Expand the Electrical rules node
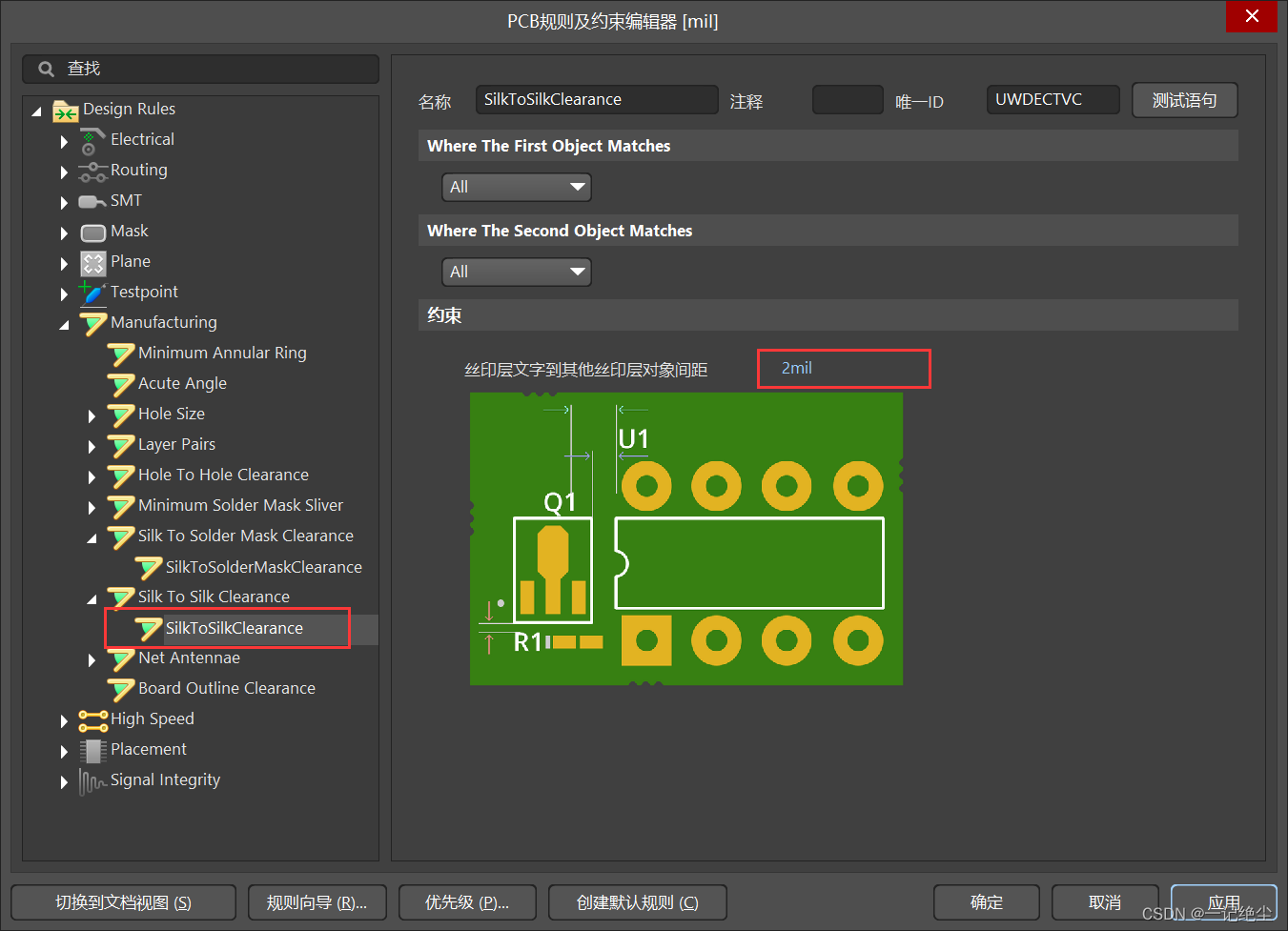 (64, 142)
